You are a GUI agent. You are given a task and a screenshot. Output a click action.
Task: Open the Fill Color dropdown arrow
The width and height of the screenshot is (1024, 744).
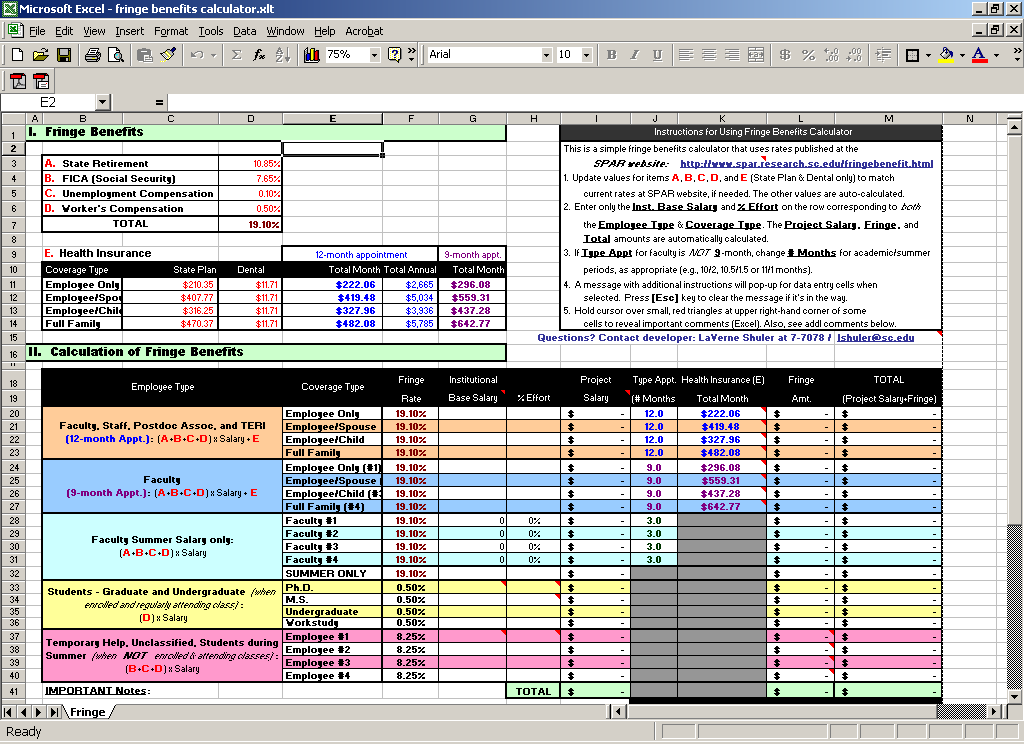point(962,55)
